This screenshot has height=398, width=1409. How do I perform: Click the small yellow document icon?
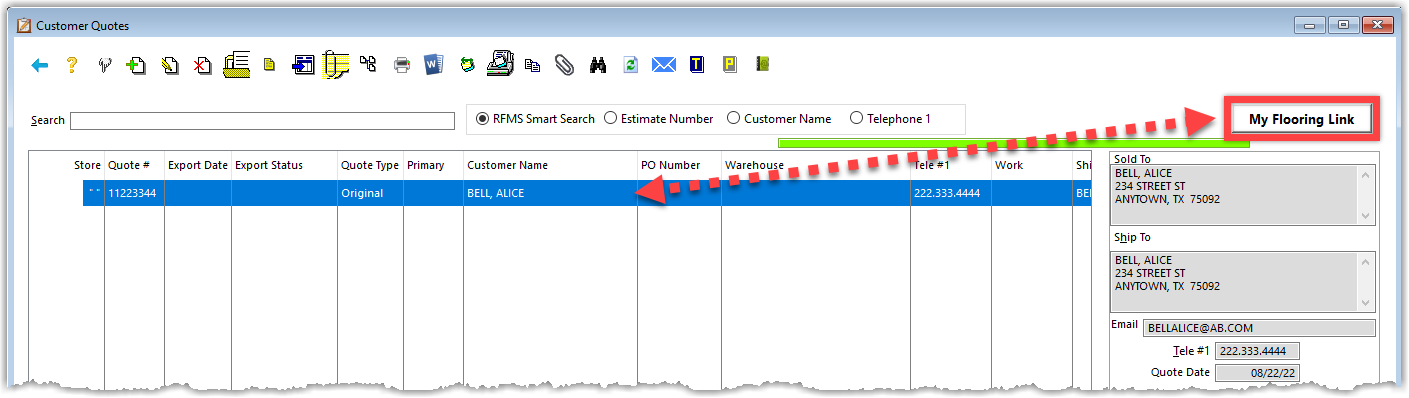click(x=269, y=66)
